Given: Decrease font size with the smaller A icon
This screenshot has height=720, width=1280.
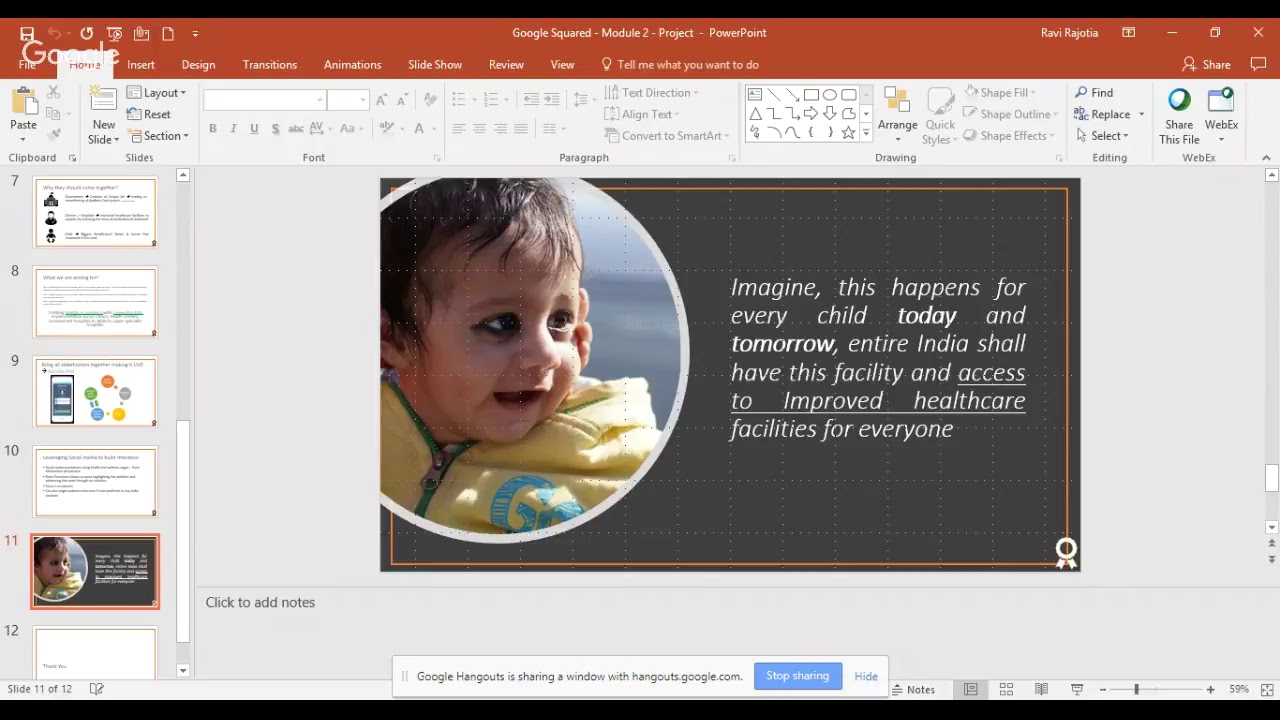Looking at the screenshot, I should click(402, 100).
